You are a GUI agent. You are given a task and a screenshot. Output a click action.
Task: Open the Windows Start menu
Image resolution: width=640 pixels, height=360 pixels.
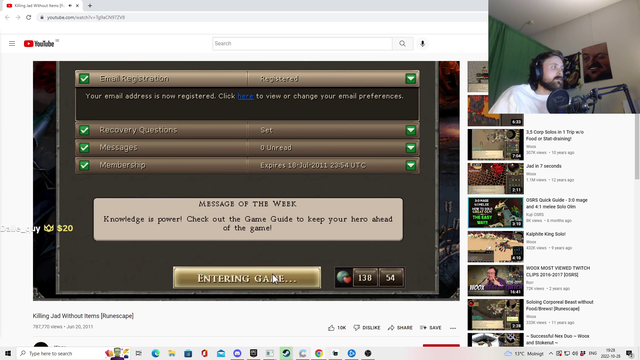pos(8,353)
